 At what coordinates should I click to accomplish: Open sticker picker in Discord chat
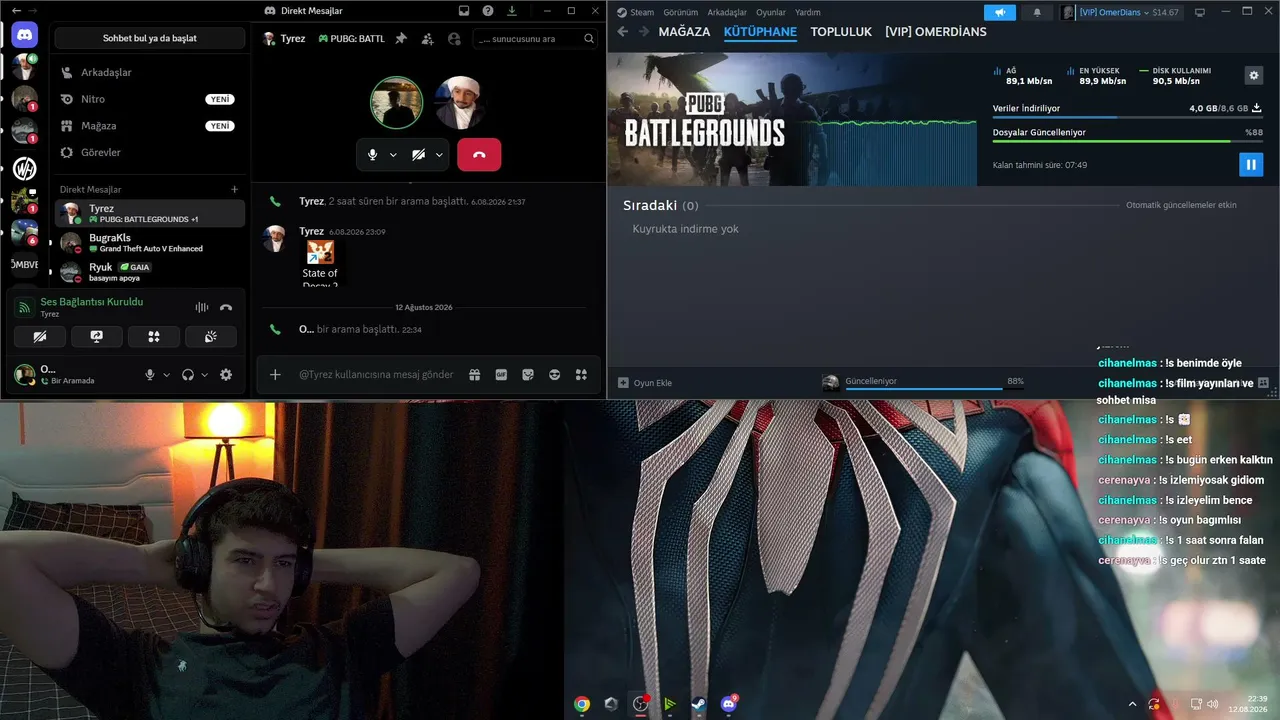coord(528,375)
